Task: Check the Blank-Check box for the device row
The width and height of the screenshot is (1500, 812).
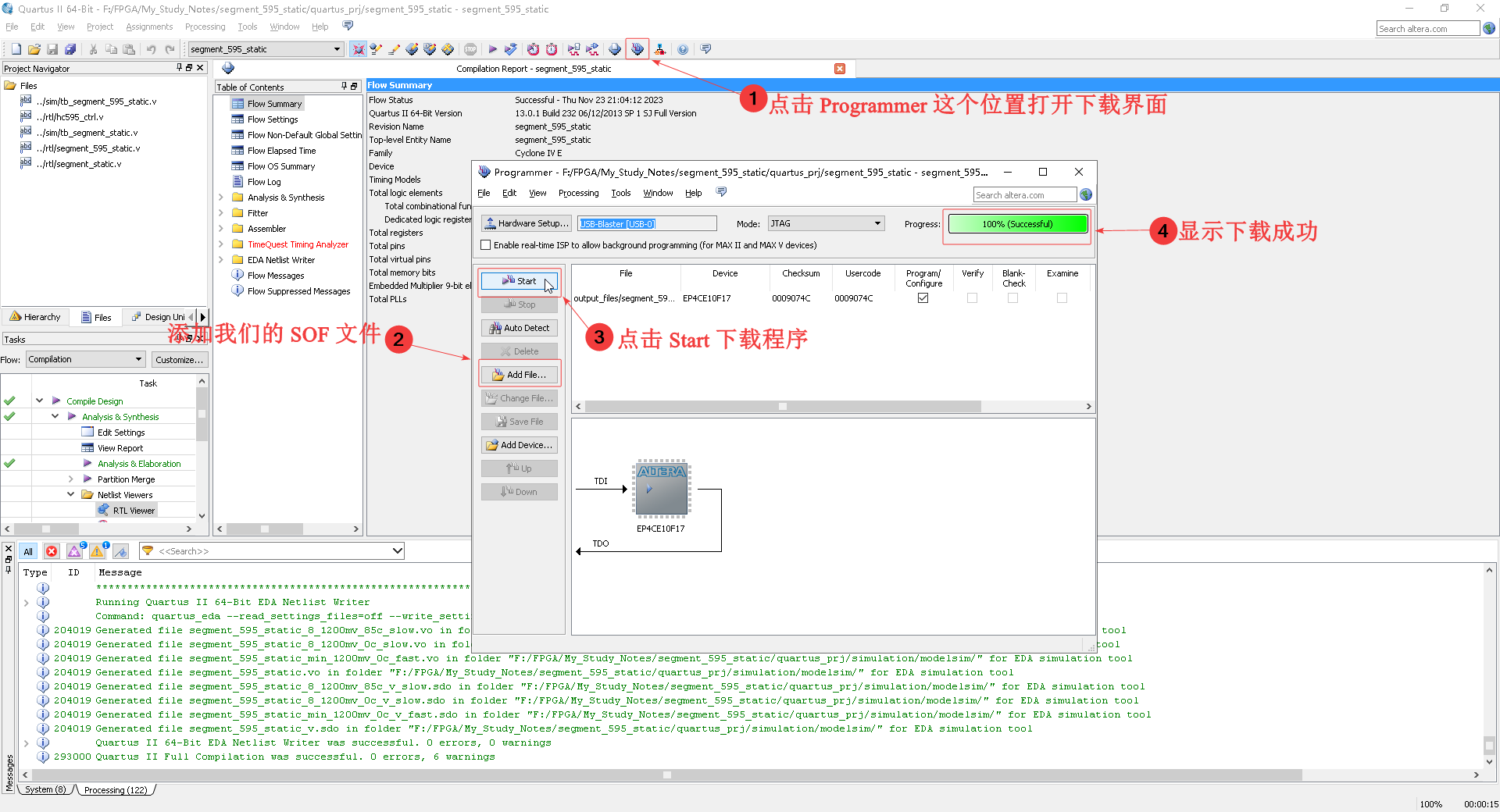Action: coord(1013,298)
